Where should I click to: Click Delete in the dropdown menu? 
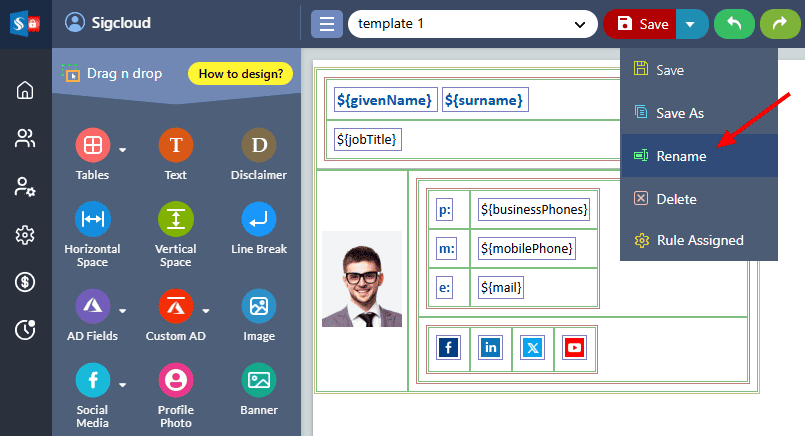(676, 199)
